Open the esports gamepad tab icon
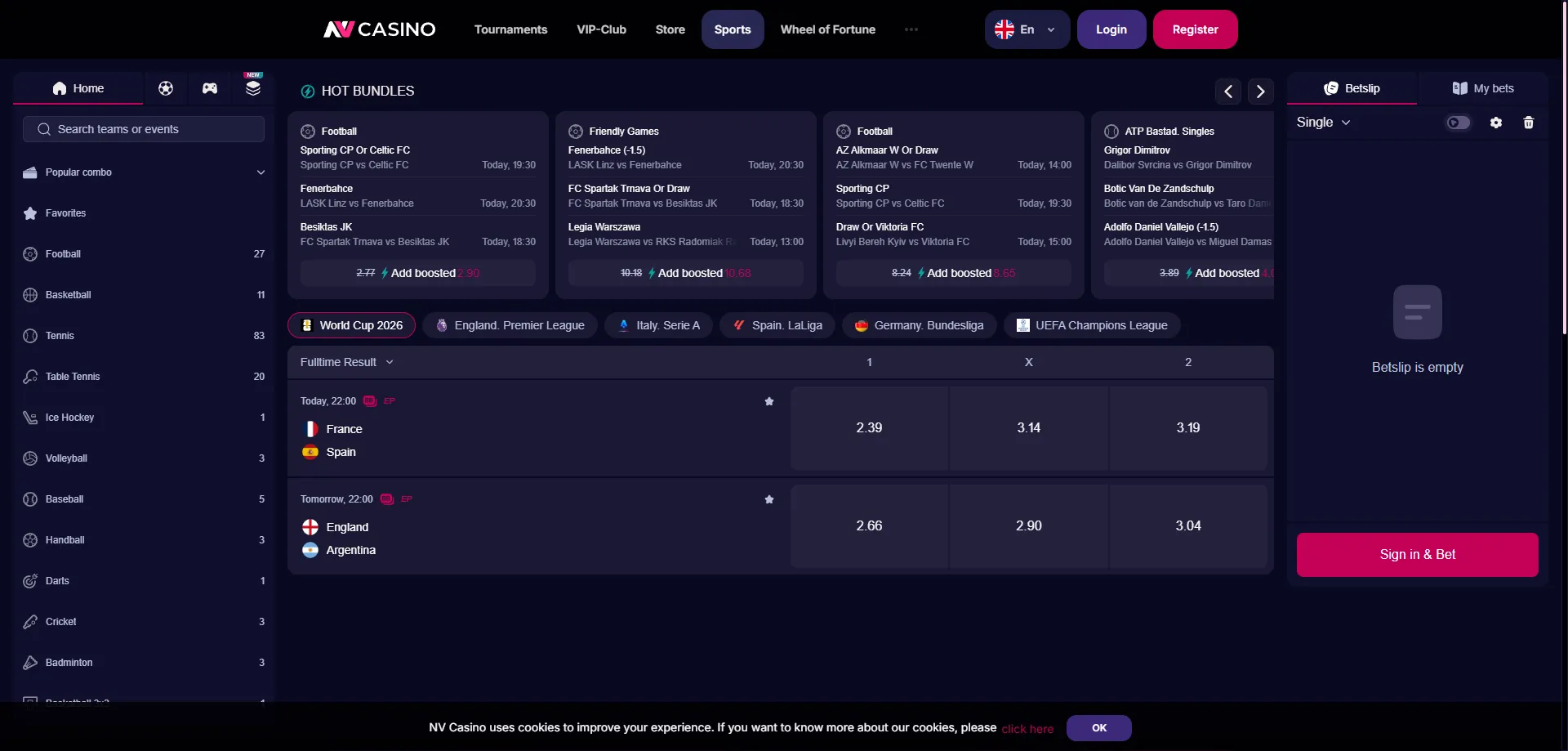1568x751 pixels. 210,88
